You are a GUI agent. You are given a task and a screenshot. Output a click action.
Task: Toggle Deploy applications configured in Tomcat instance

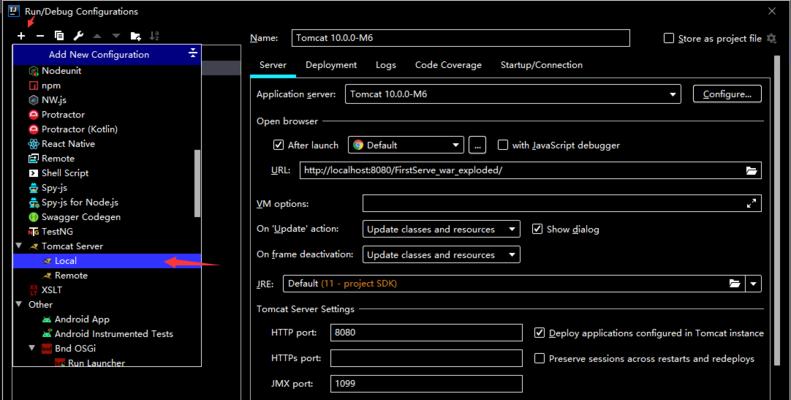tap(540, 333)
